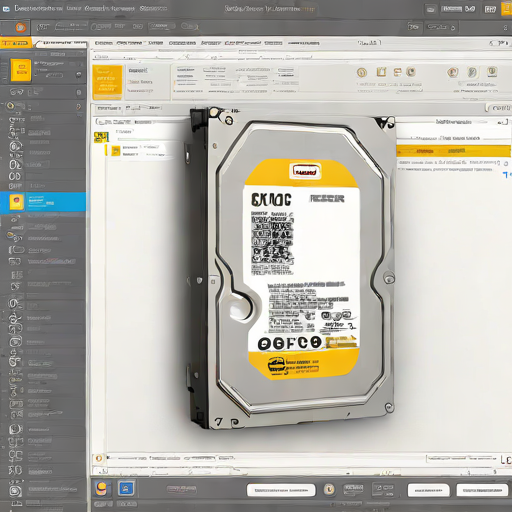
Task: Click the small orange circle below the main panel
Action: click(99, 458)
